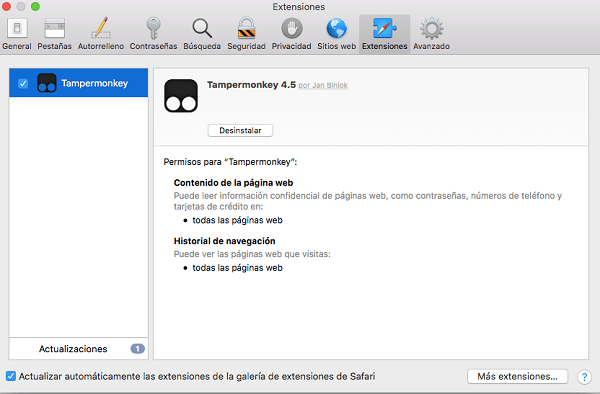The width and height of the screenshot is (600, 394).
Task: Open the Autorrelleno pencil icon pane
Action: [x=101, y=34]
